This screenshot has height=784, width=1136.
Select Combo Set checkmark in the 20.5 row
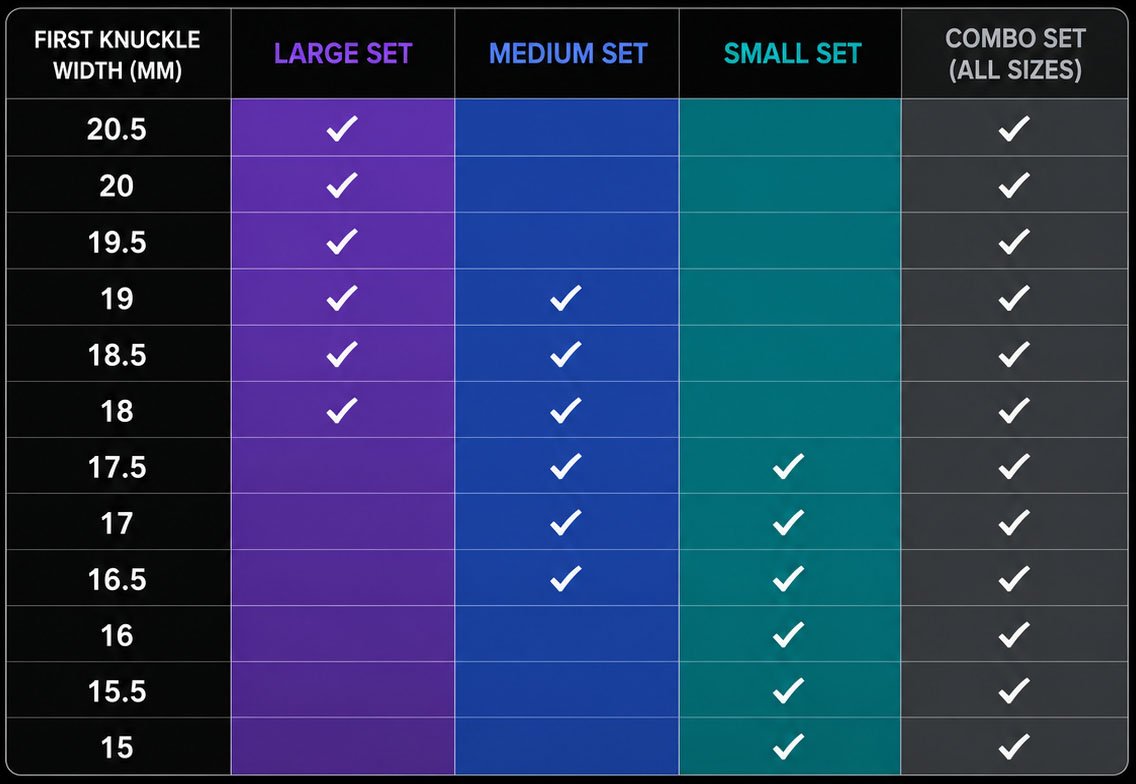[x=1014, y=128]
